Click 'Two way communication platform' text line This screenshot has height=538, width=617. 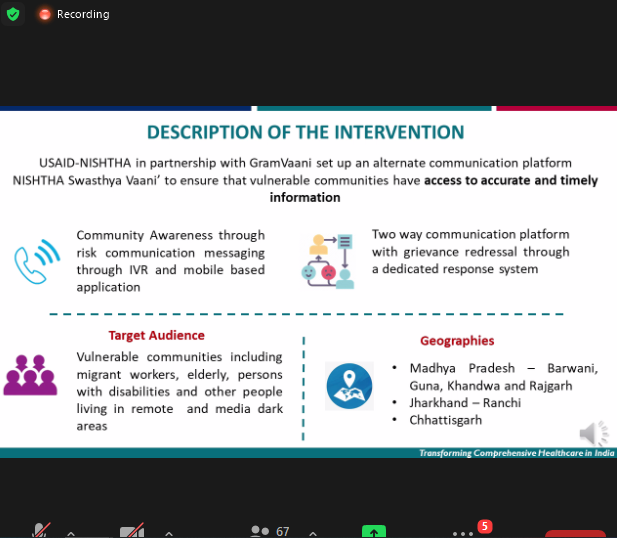click(471, 234)
